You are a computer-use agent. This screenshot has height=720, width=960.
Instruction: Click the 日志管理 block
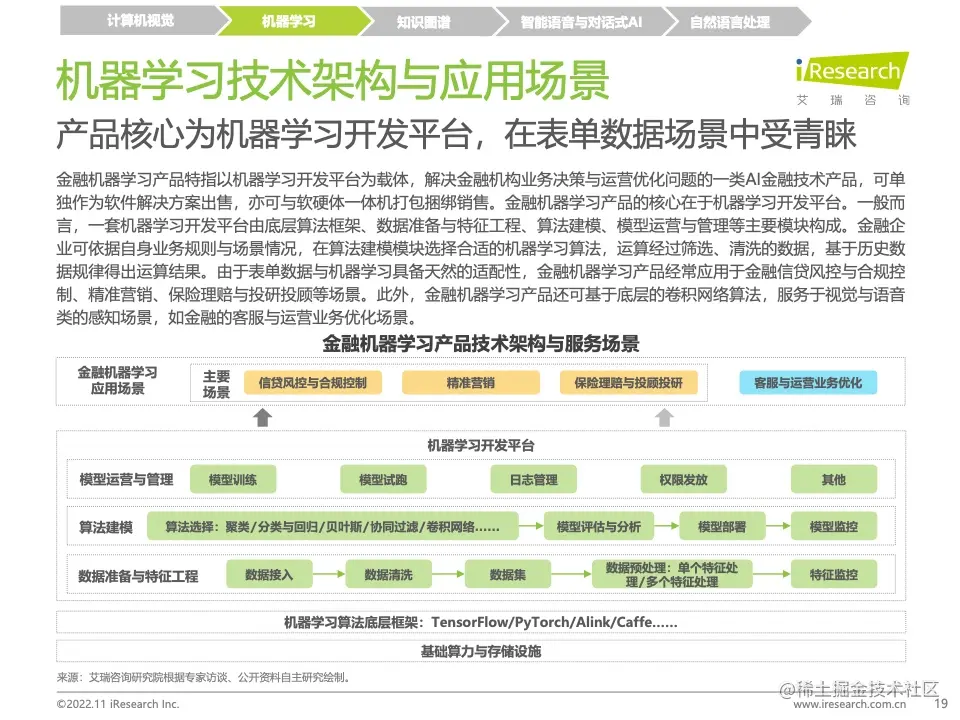pos(533,479)
